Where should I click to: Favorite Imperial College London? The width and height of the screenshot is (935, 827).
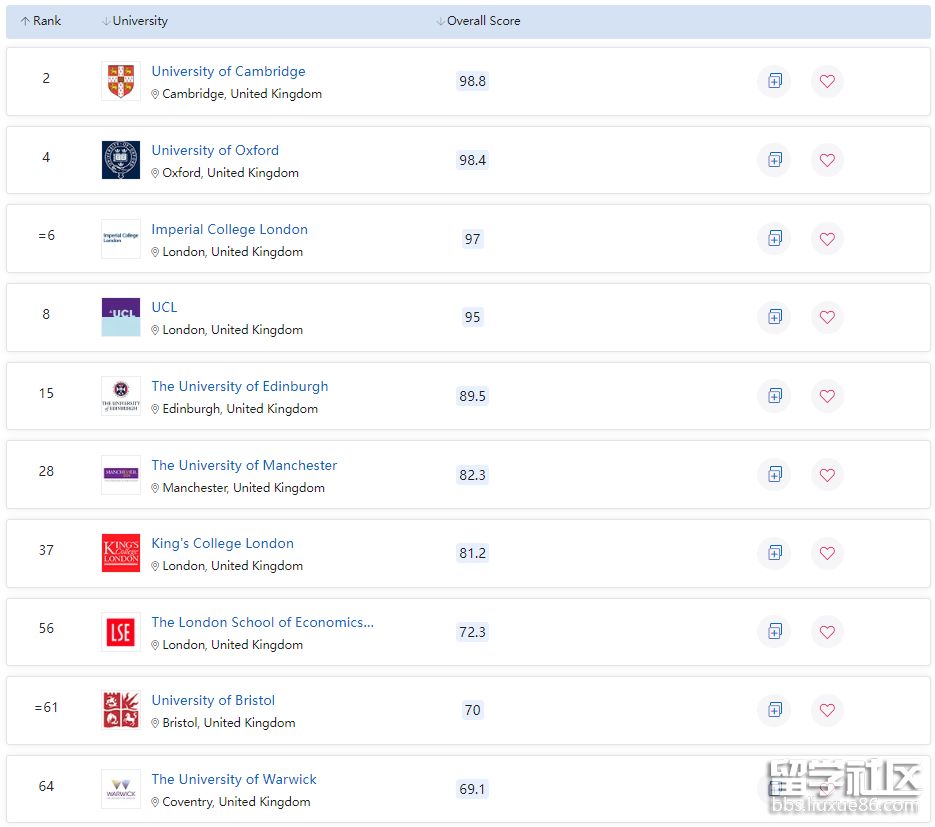(x=827, y=239)
